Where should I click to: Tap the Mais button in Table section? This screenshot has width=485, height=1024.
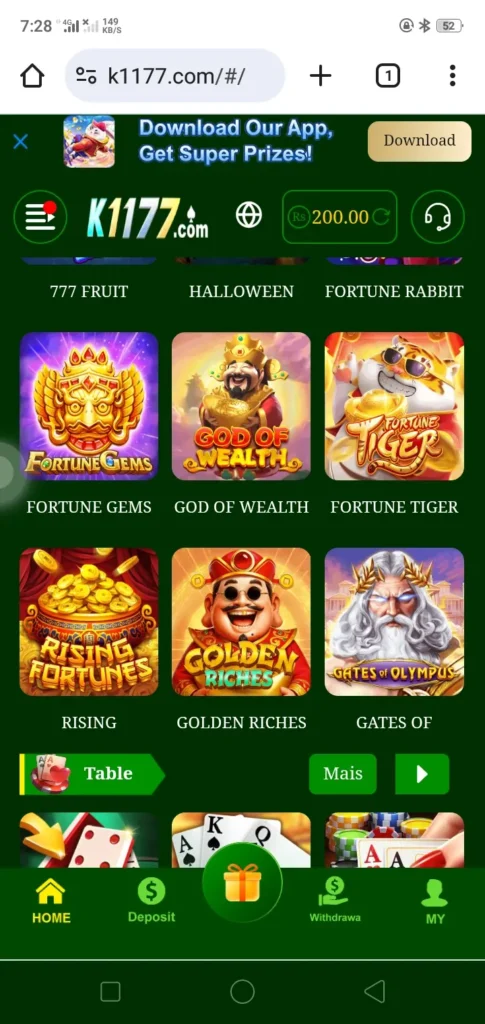tap(343, 774)
